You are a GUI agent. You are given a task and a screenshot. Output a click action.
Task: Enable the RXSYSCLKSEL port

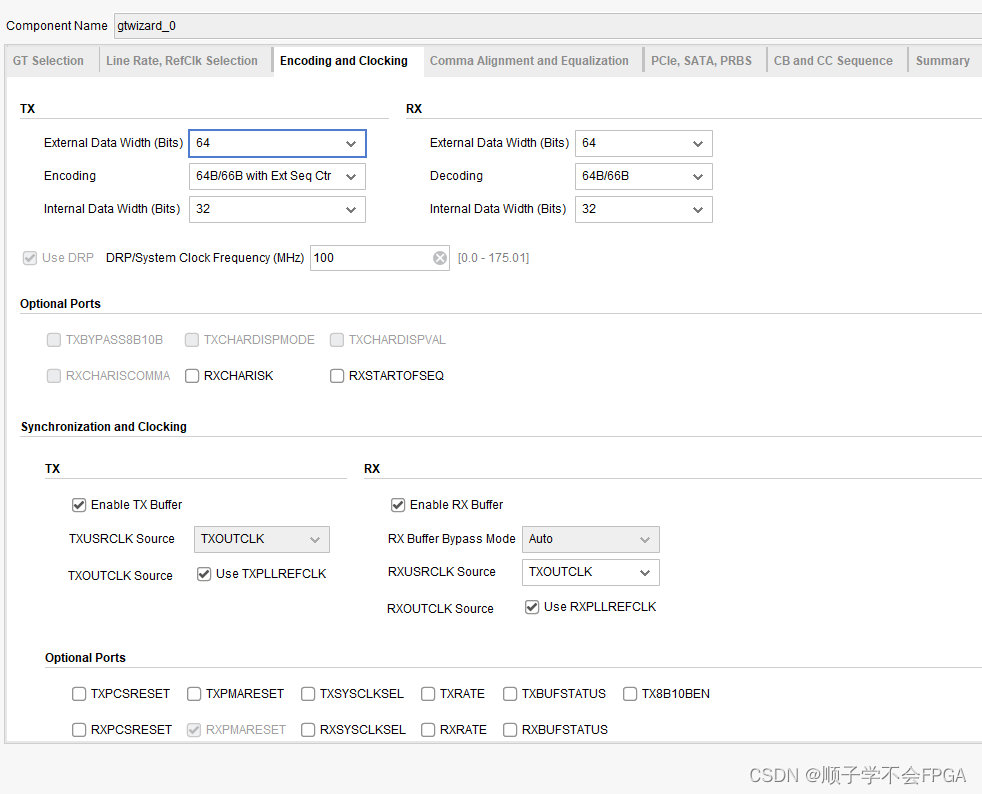click(x=308, y=730)
